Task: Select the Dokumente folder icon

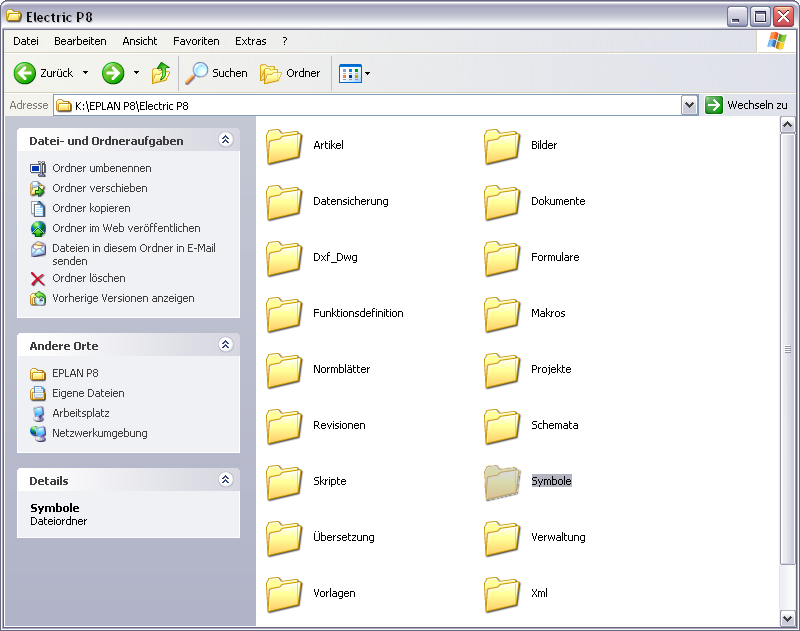Action: click(502, 202)
